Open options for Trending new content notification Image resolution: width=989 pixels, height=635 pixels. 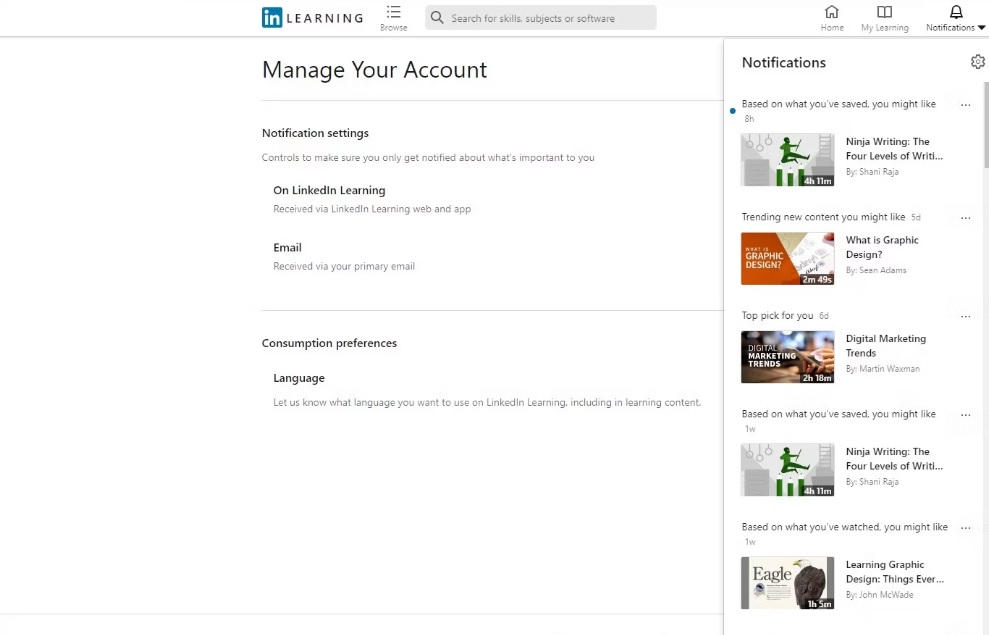click(966, 218)
